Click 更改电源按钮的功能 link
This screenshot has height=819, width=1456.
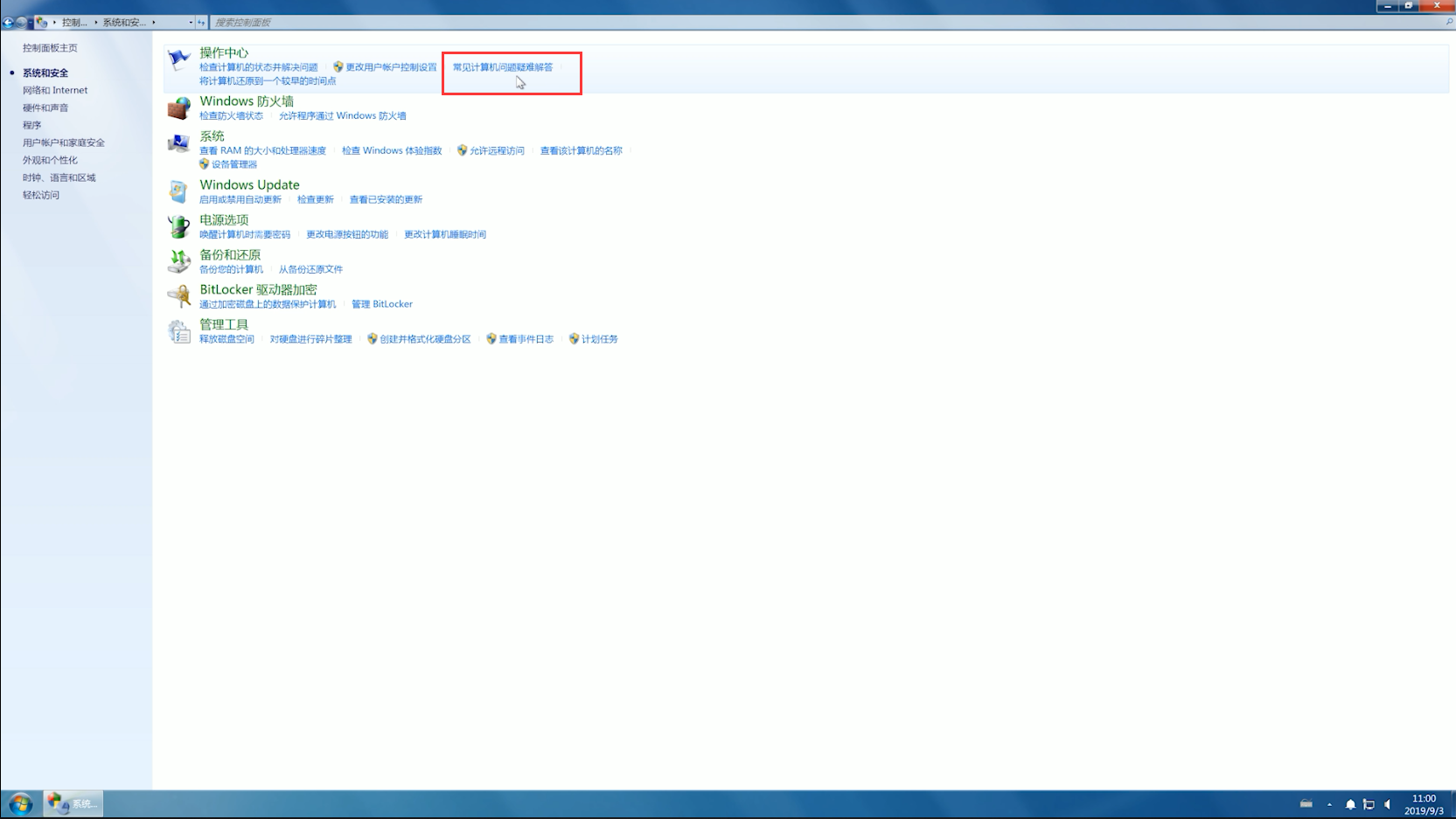tap(347, 234)
